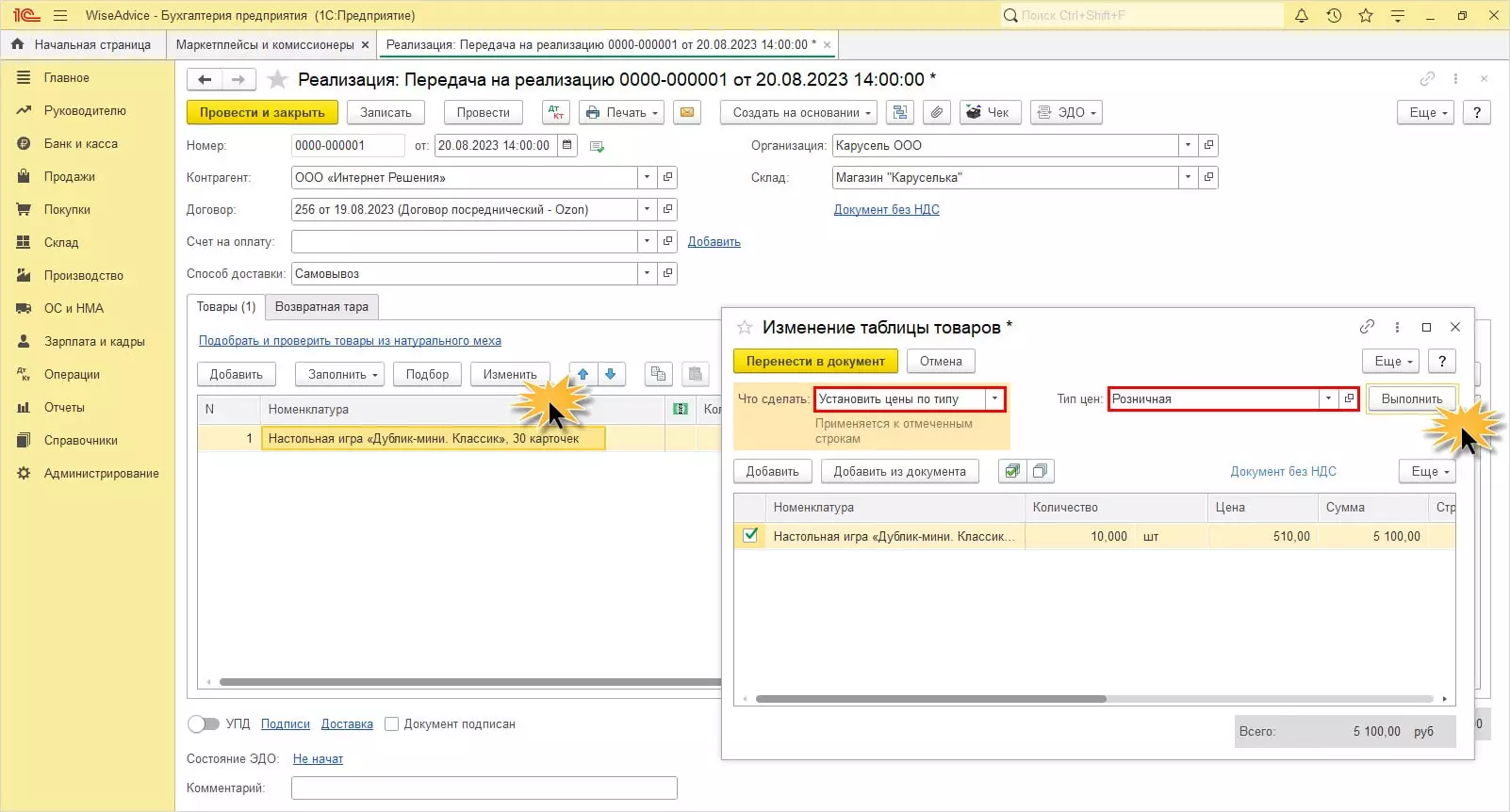Expand the Что сделать dropdown
1510x812 pixels.
click(994, 398)
